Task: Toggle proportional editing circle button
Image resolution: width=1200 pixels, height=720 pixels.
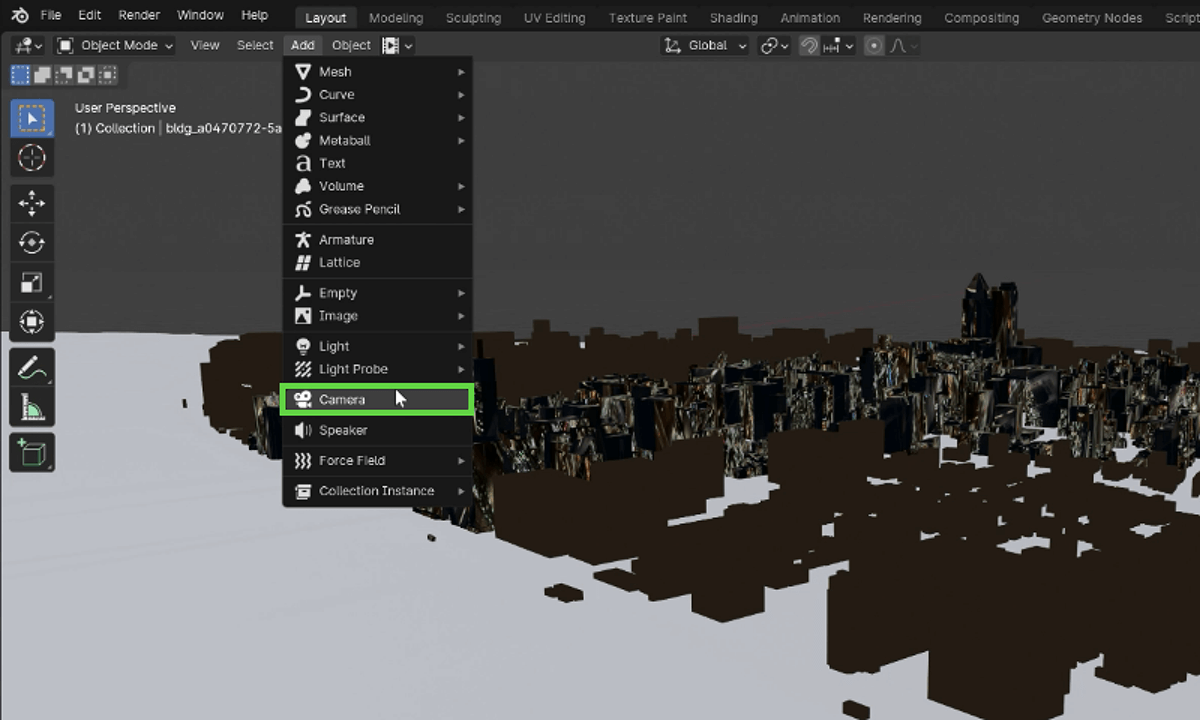Action: [874, 46]
